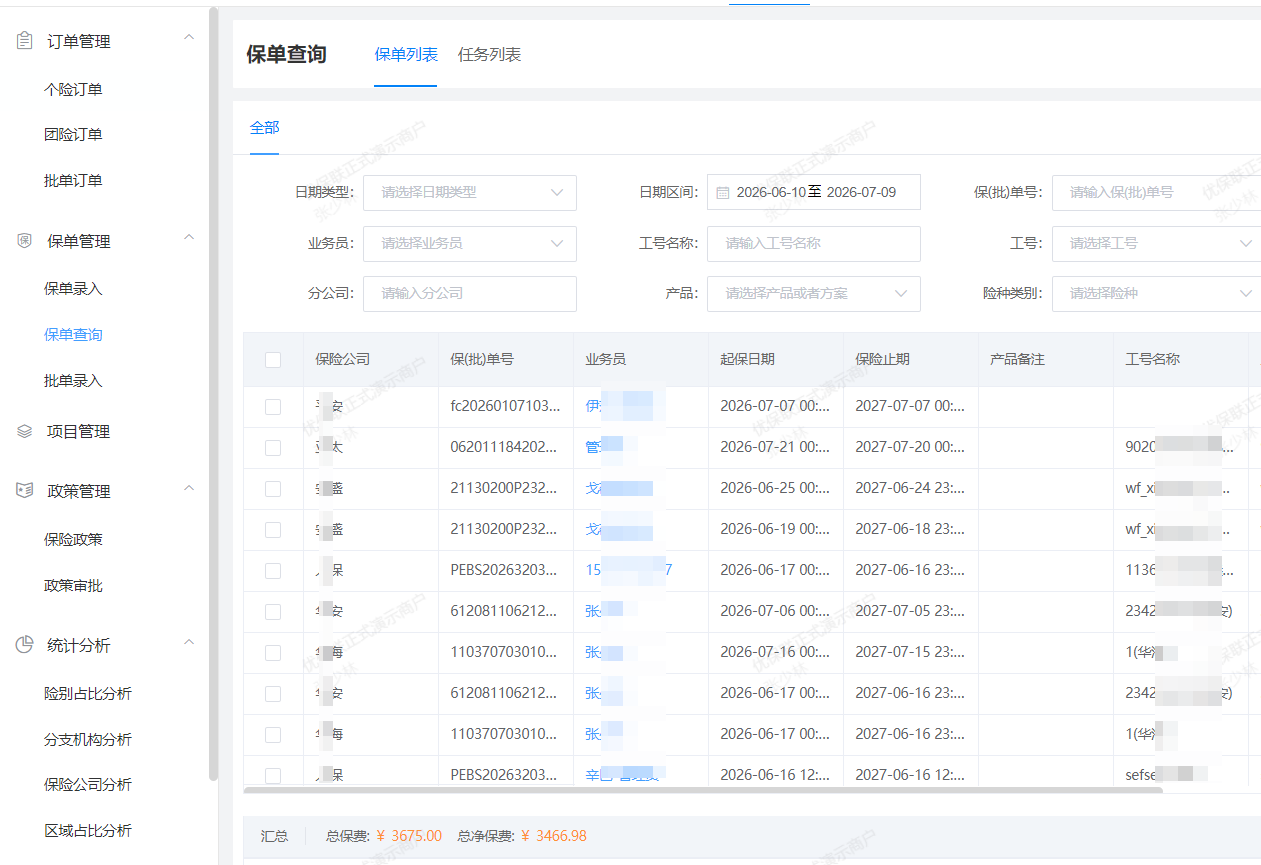
Task: Select the 全部 filter tab
Action: (x=264, y=128)
